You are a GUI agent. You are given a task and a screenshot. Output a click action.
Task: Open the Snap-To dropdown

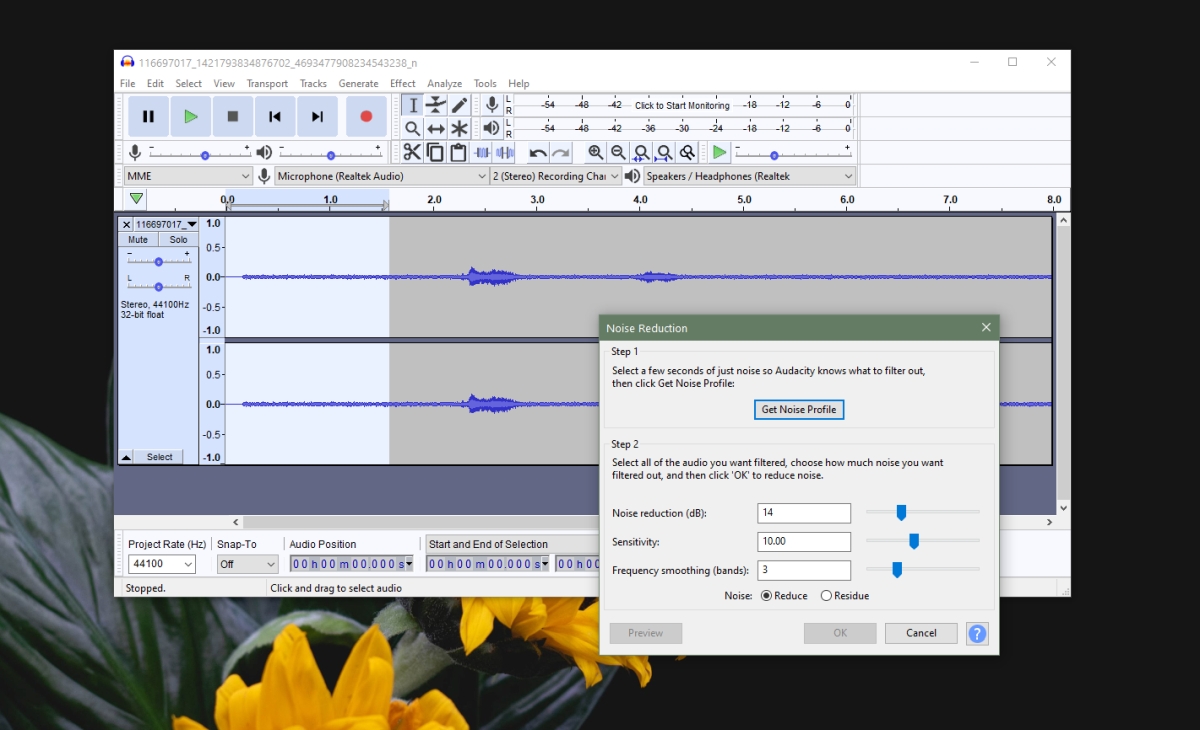tap(246, 564)
